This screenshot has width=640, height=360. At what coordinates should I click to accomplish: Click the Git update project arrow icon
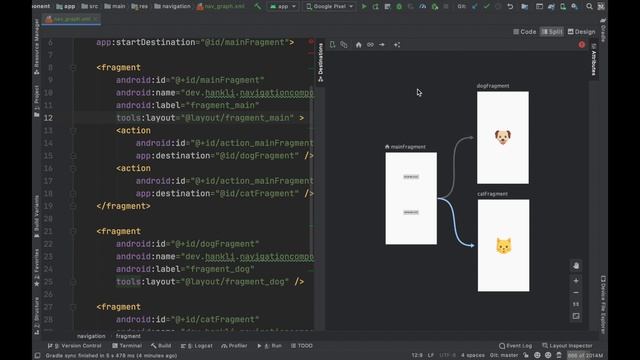click(474, 6)
